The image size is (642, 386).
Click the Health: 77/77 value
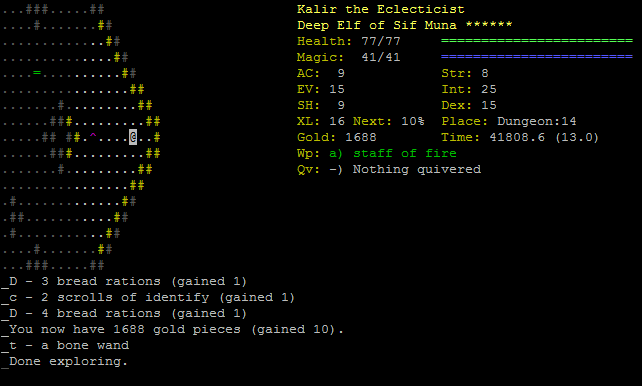point(348,41)
